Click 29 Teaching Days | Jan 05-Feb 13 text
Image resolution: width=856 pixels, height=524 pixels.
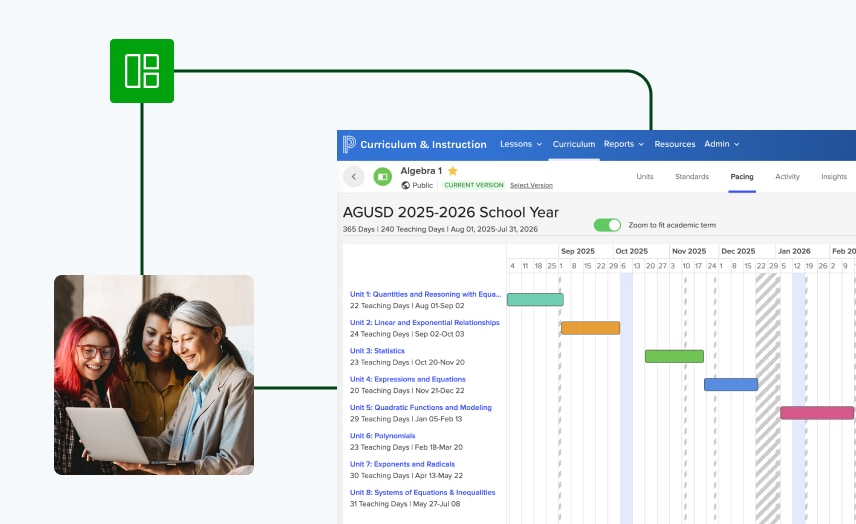pos(406,419)
